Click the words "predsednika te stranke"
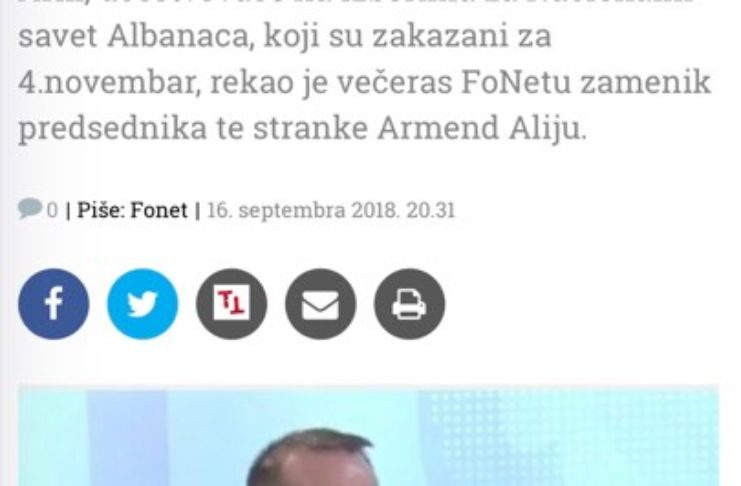Image resolution: width=741 pixels, height=486 pixels. tap(193, 128)
